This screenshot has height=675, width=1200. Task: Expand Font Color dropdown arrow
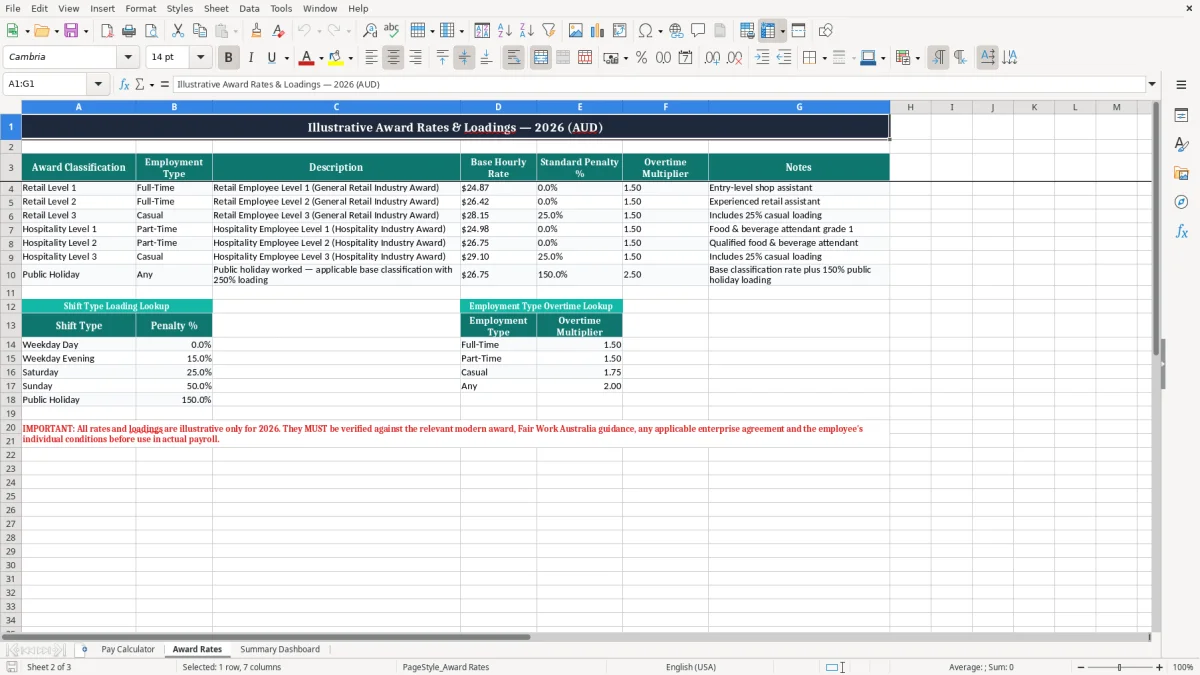[321, 58]
